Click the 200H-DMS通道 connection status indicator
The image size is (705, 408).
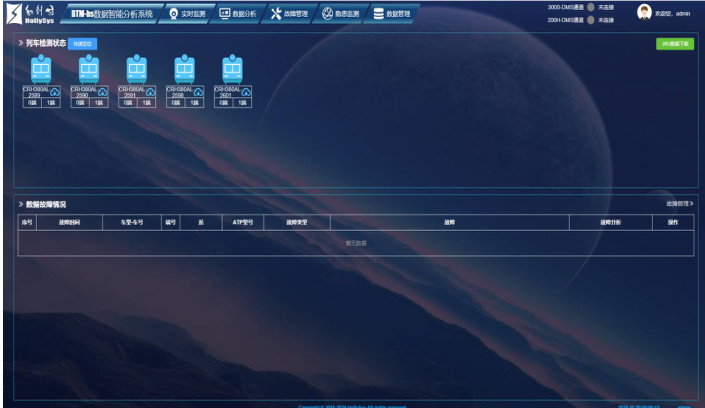(590, 19)
